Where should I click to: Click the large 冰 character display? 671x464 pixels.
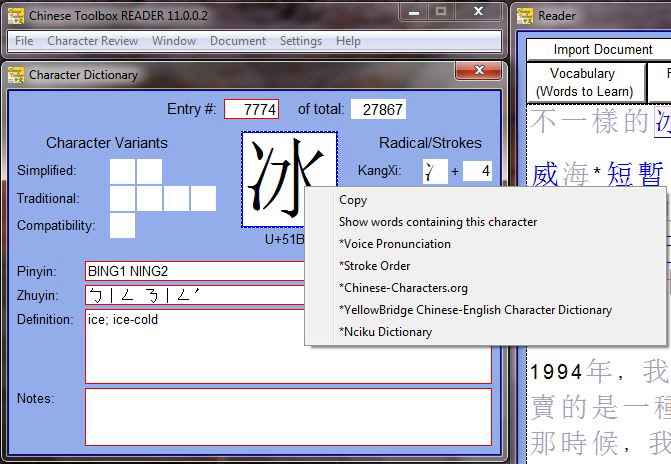click(289, 179)
